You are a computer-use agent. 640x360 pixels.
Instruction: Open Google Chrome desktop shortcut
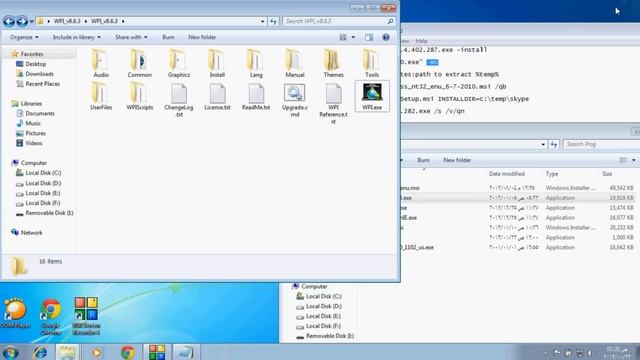(51, 317)
